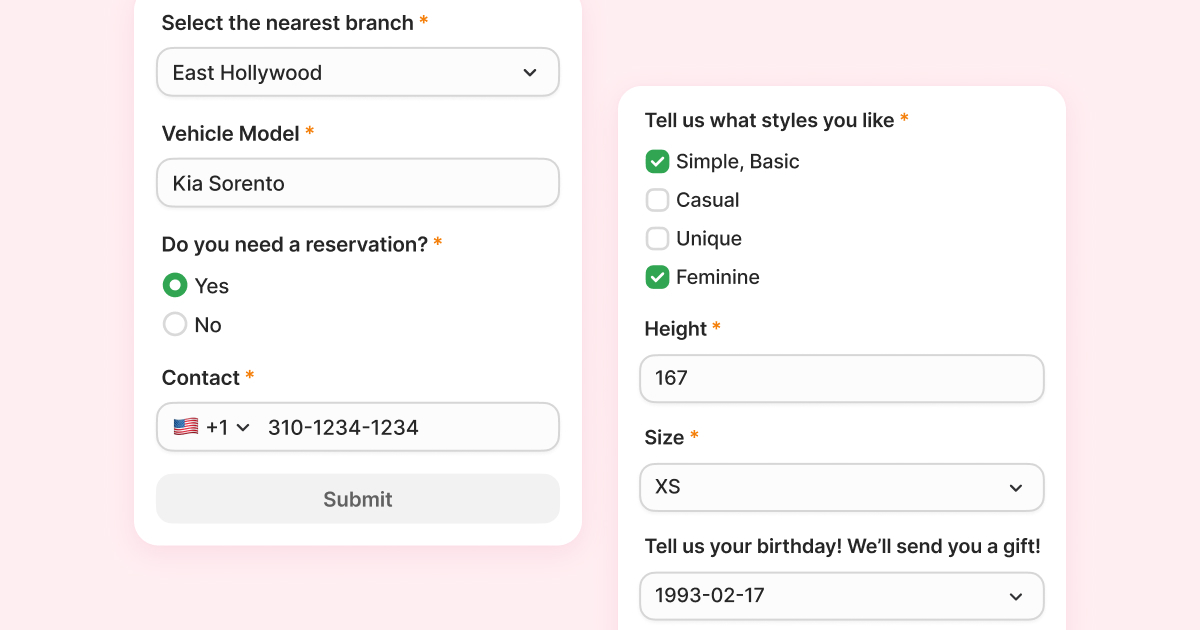The height and width of the screenshot is (630, 1200).
Task: Uncheck the Simple, Basic style checkbox
Action: click(x=657, y=162)
